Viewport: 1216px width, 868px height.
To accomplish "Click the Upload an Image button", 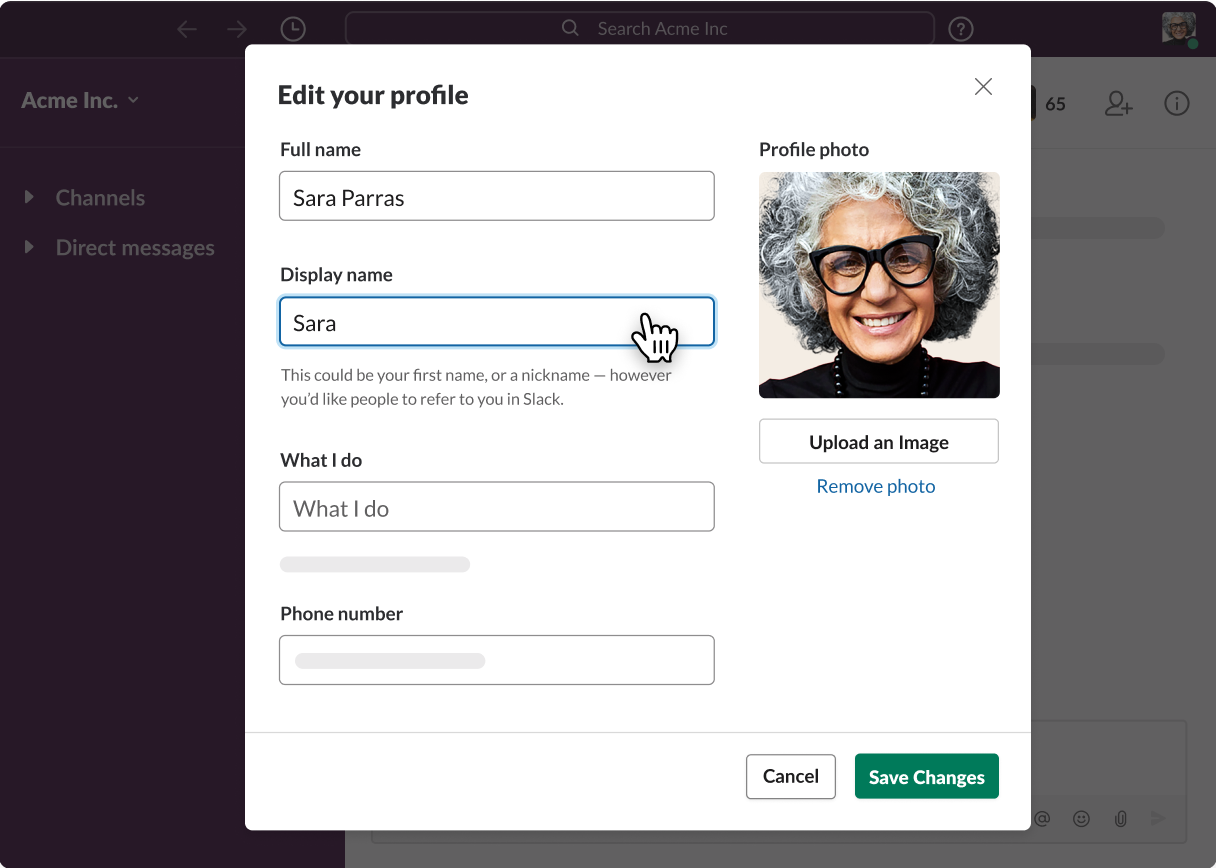I will pos(879,441).
